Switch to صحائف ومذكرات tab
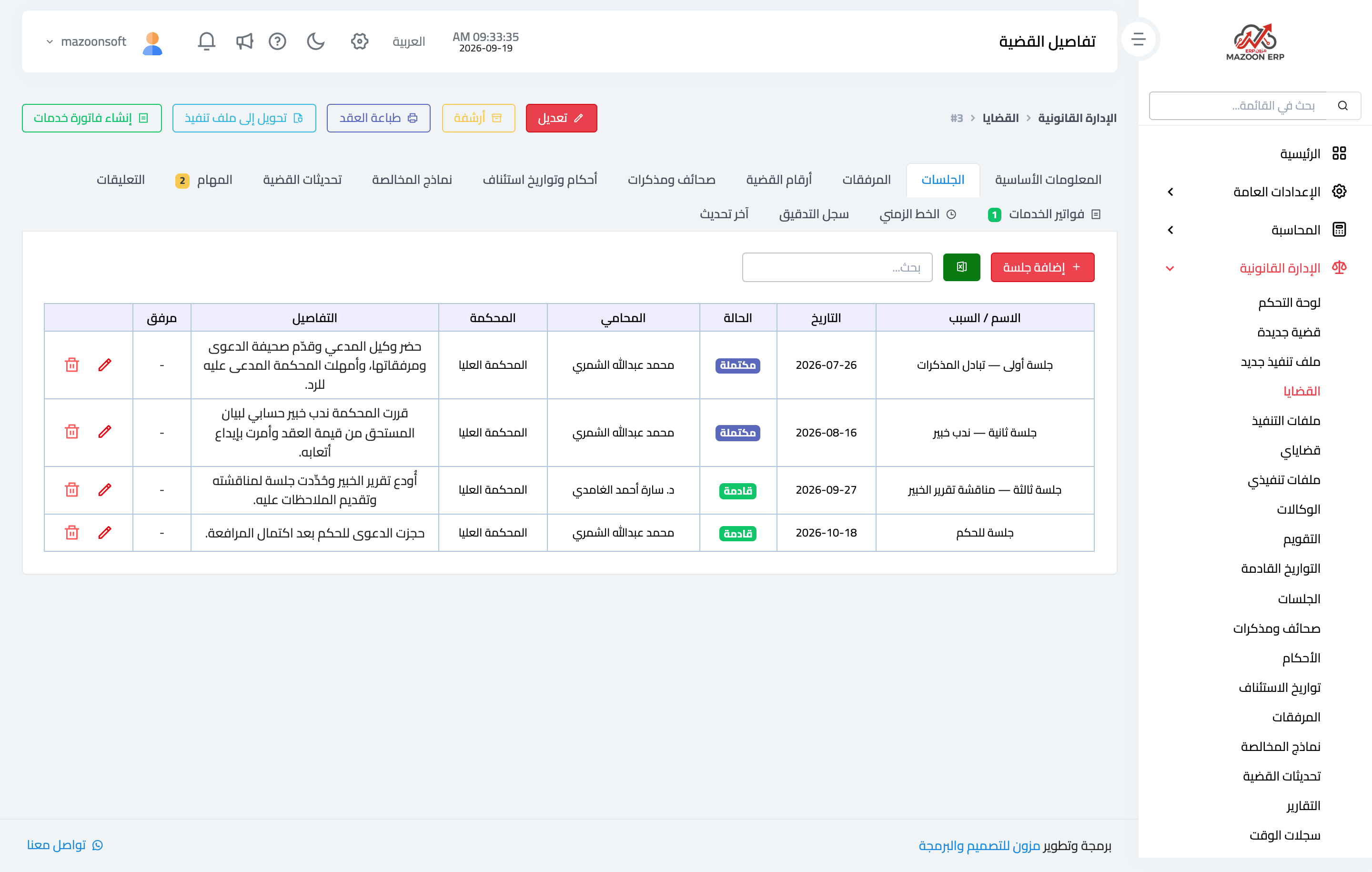The width and height of the screenshot is (1372, 872). [671, 180]
